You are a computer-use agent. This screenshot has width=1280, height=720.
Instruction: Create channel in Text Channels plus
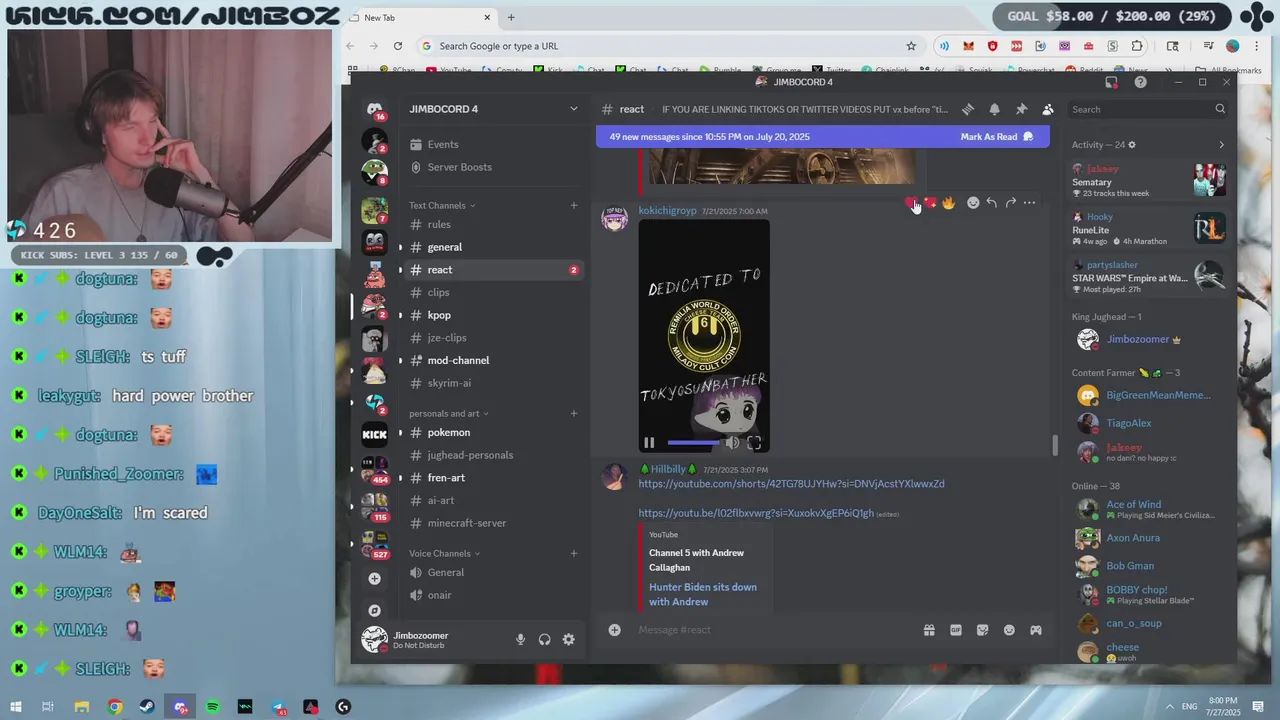point(574,206)
